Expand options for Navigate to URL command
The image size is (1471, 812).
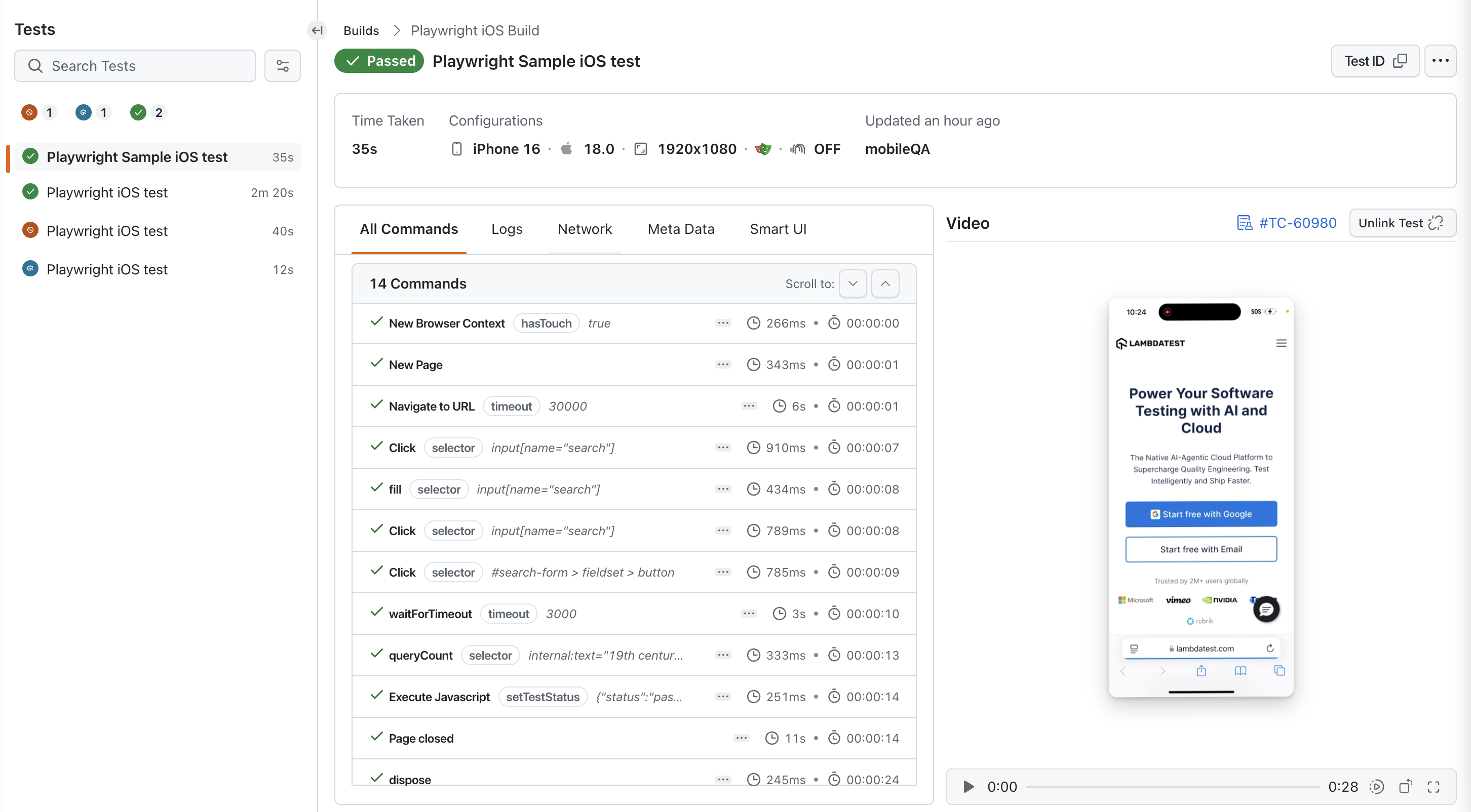(749, 407)
